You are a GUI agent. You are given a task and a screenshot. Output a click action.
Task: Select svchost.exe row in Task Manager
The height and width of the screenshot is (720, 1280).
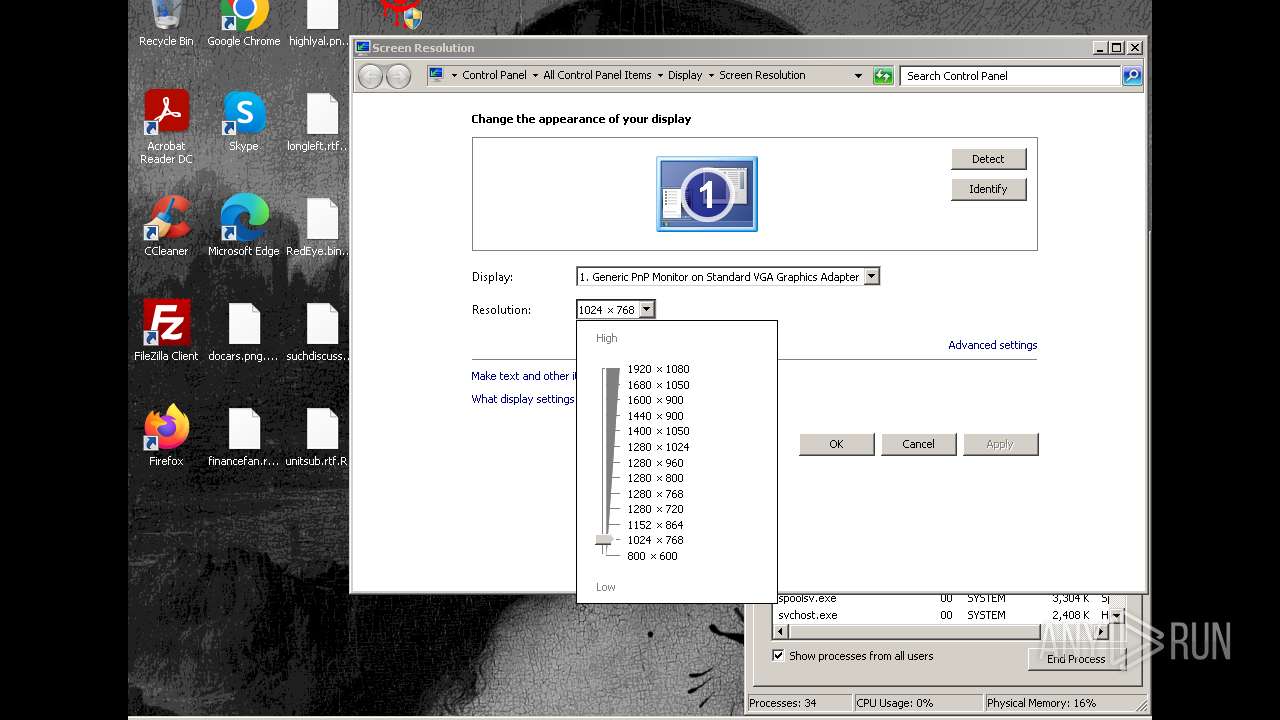pyautogui.click(x=943, y=615)
